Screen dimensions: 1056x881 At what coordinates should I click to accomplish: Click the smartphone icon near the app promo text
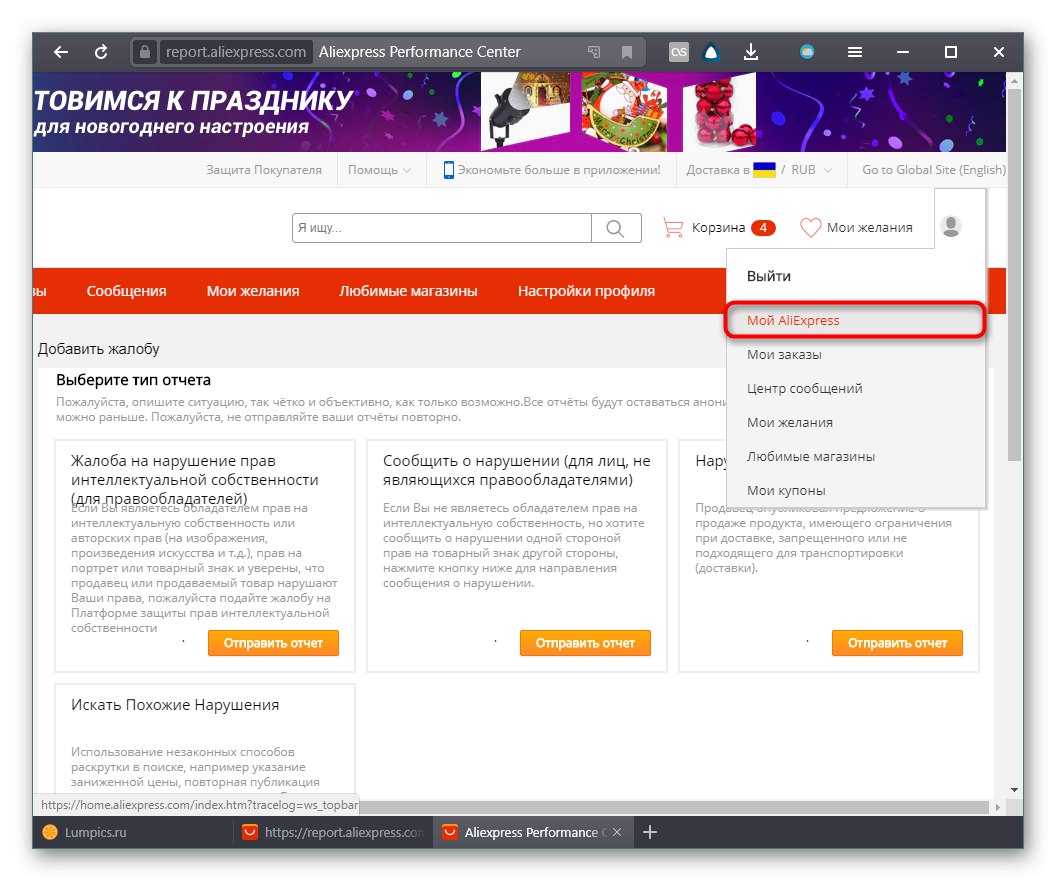448,170
